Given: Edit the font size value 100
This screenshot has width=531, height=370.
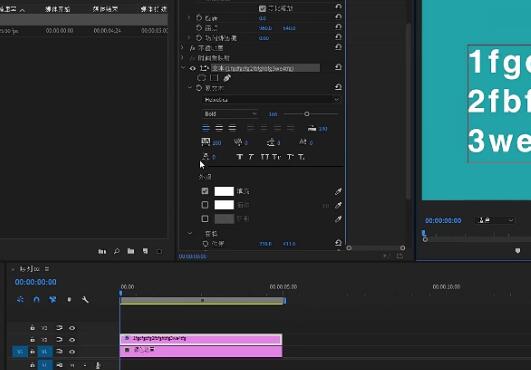Looking at the screenshot, I should (x=273, y=114).
